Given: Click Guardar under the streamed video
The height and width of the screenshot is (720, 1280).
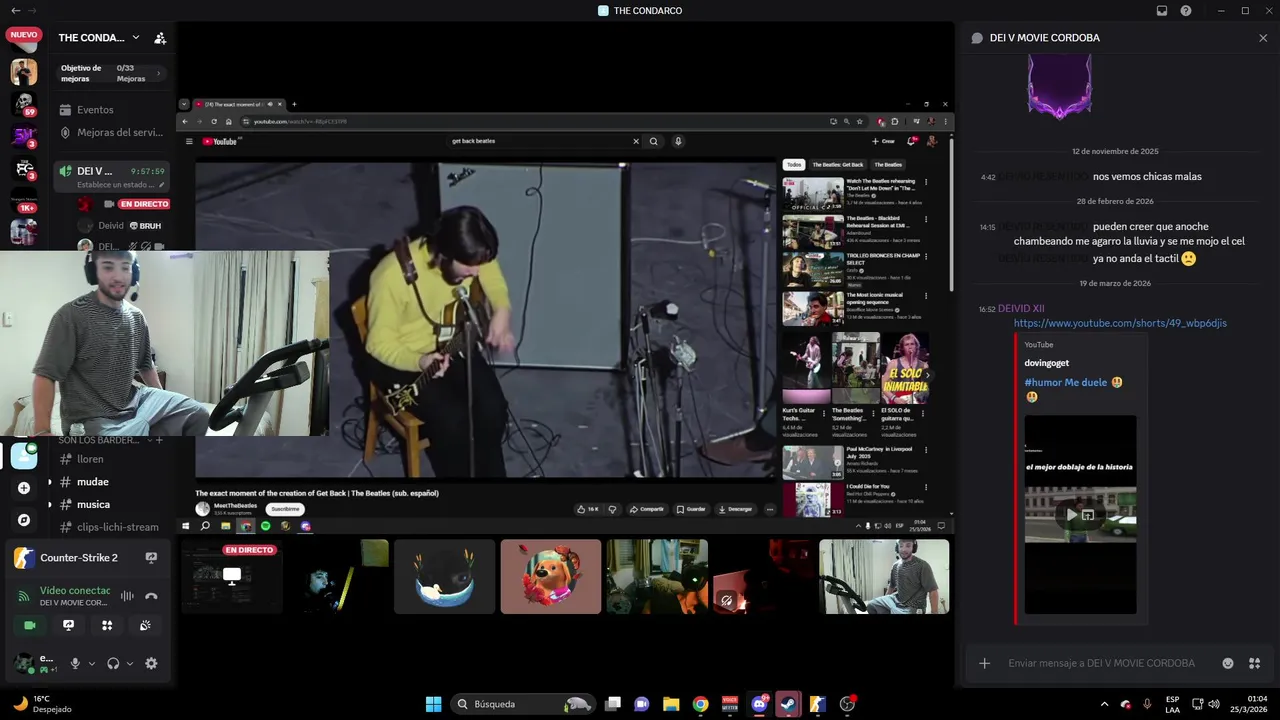Looking at the screenshot, I should pyautogui.click(x=690, y=509).
